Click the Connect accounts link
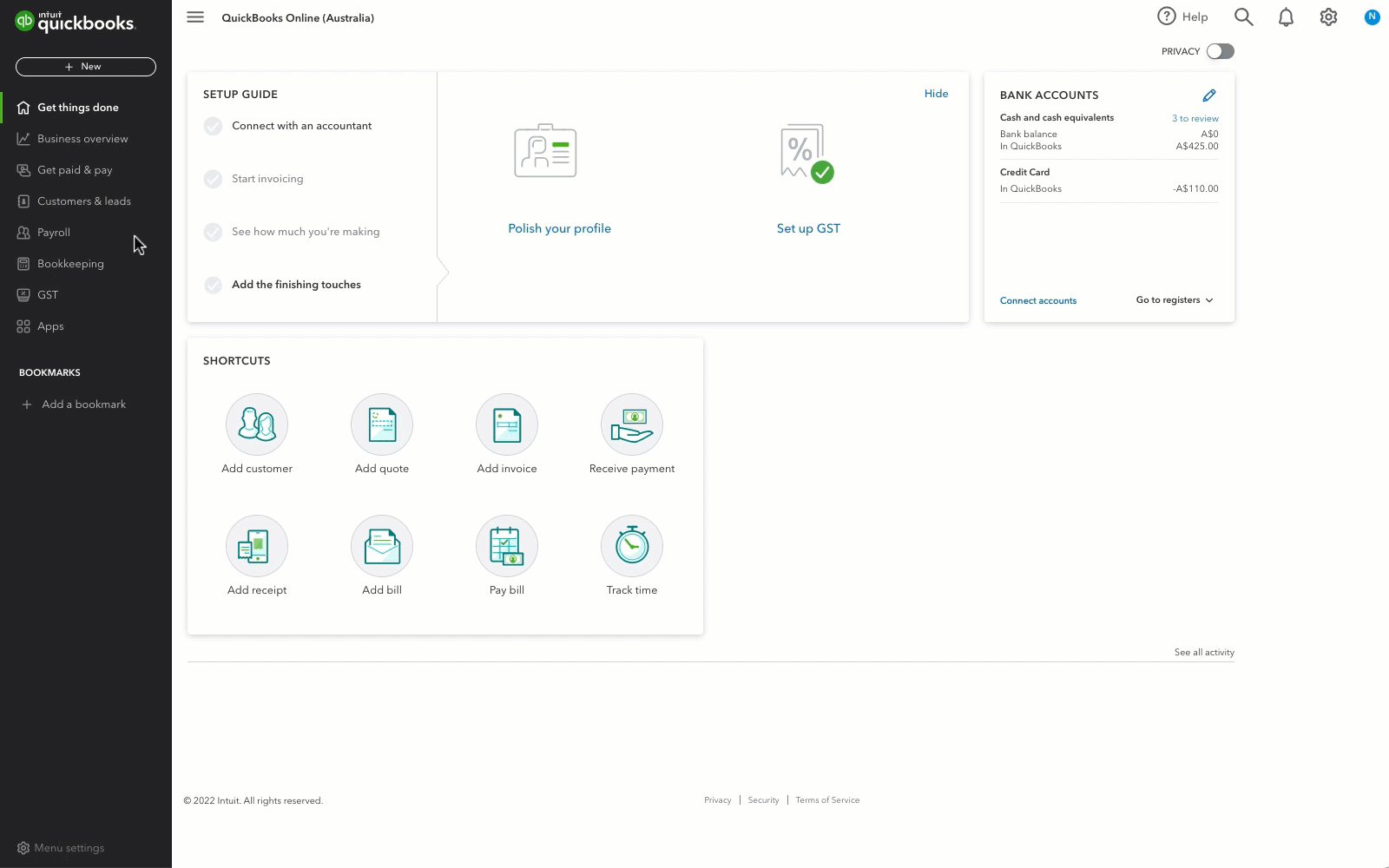 pos(1038,300)
